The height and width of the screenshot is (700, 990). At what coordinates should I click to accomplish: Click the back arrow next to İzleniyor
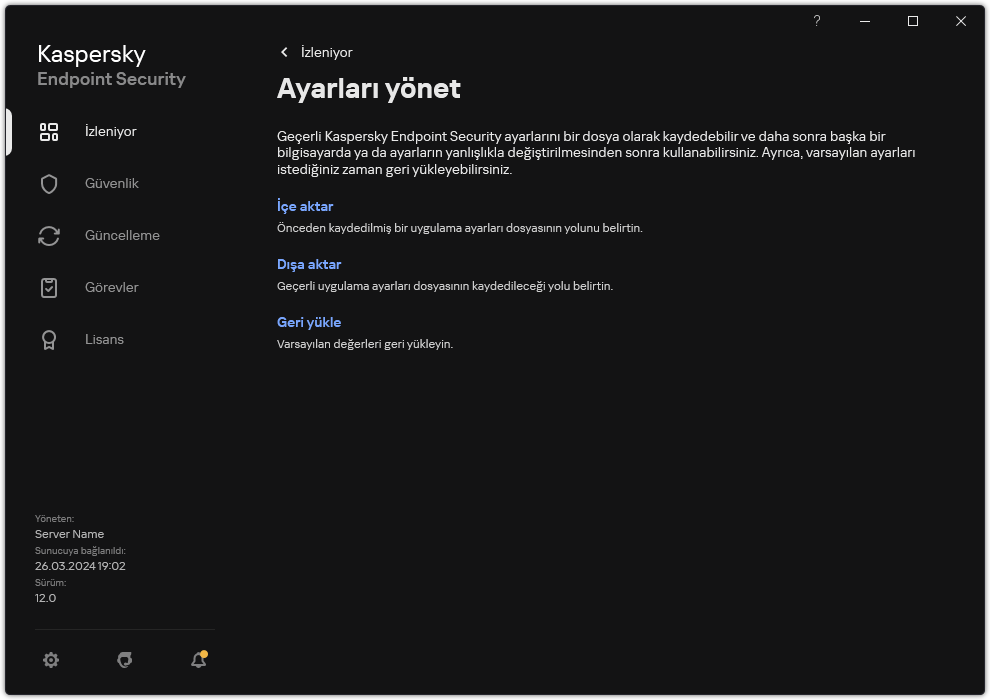[285, 52]
